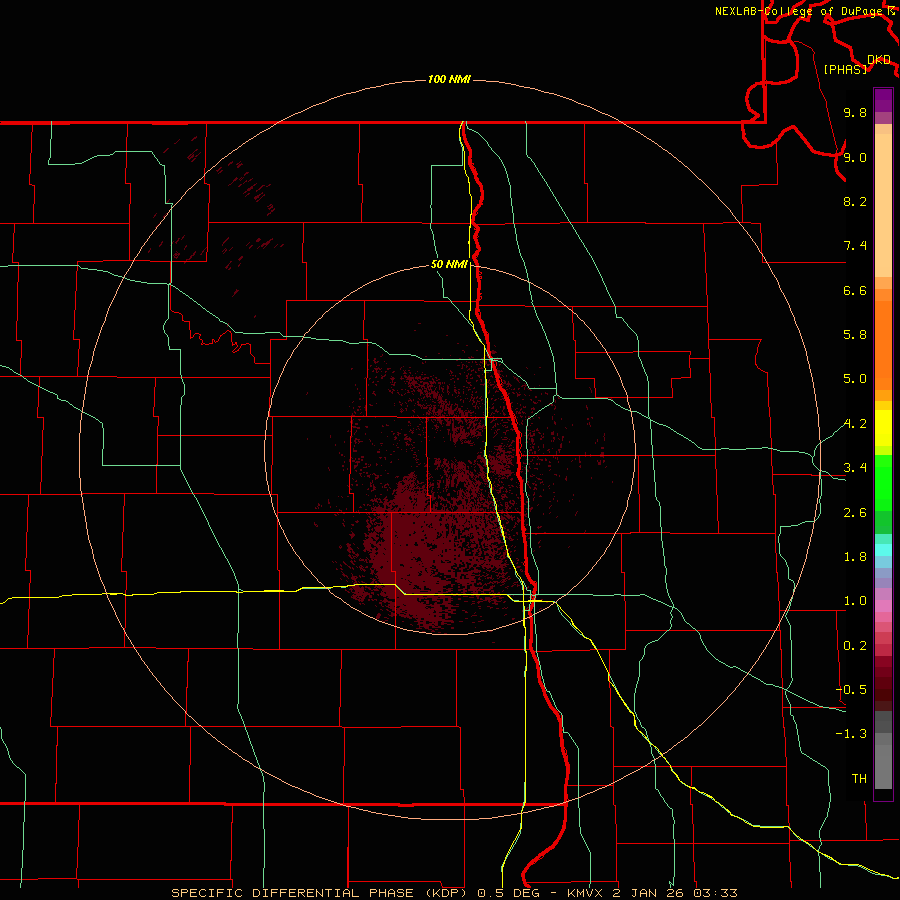Click the 5.8 value on the color scale
900x900 pixels.
pos(855,335)
